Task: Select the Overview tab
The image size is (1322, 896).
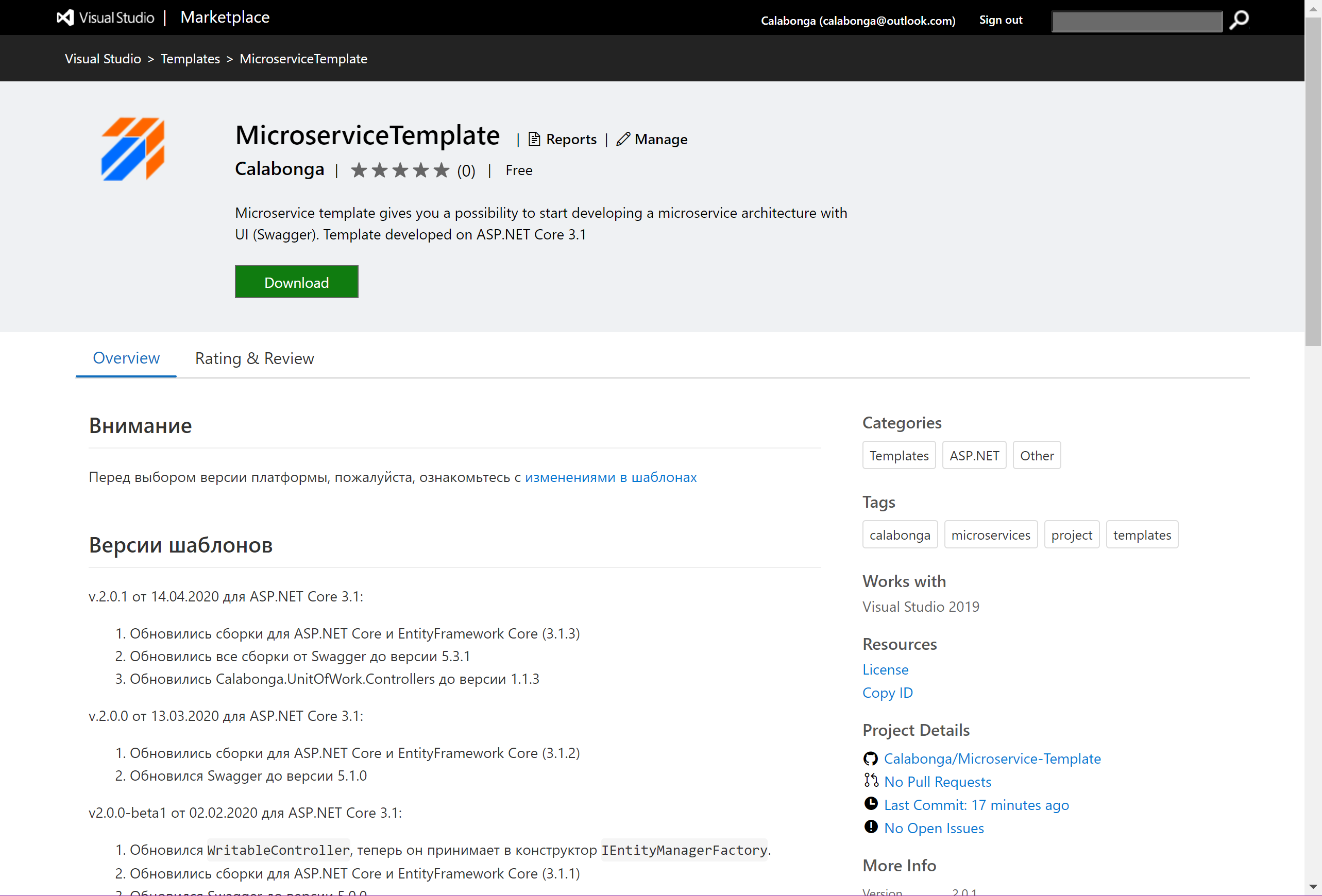Action: tap(126, 358)
